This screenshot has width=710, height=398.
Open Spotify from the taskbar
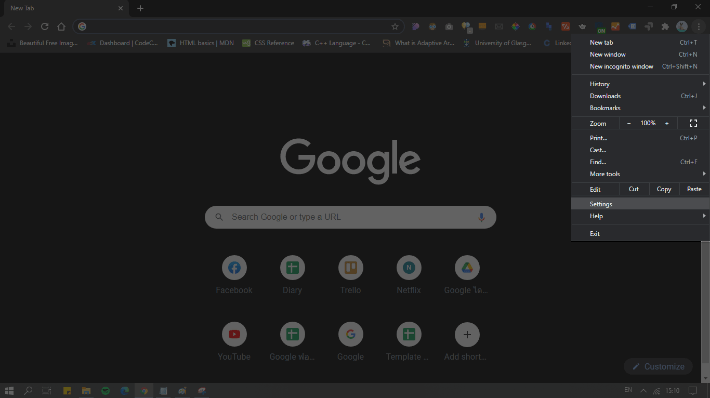click(x=105, y=390)
